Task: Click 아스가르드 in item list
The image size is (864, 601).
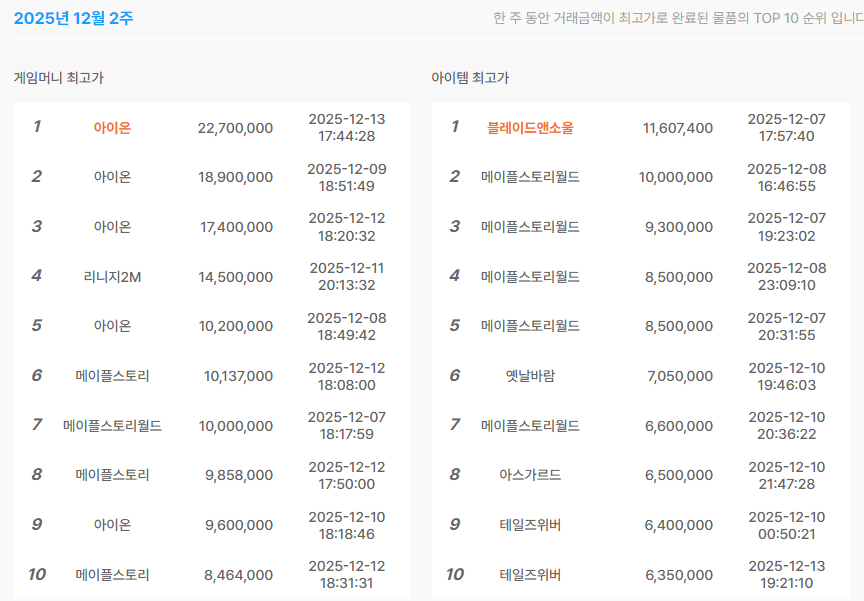Action: click(530, 475)
